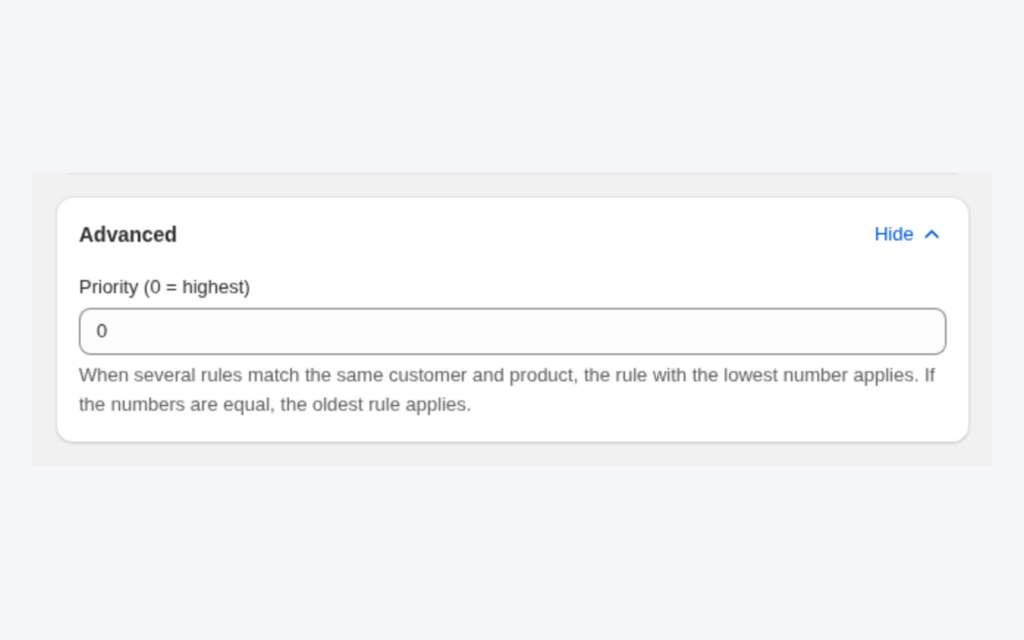Click the "Advanced" section heading

click(128, 234)
